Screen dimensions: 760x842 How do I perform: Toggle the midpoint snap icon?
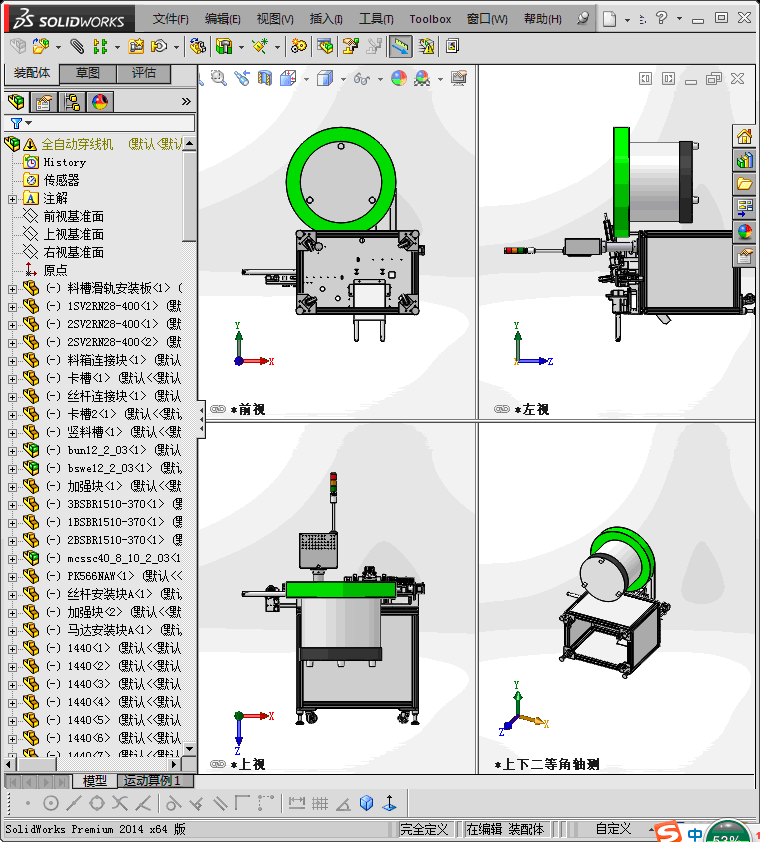pos(74,803)
